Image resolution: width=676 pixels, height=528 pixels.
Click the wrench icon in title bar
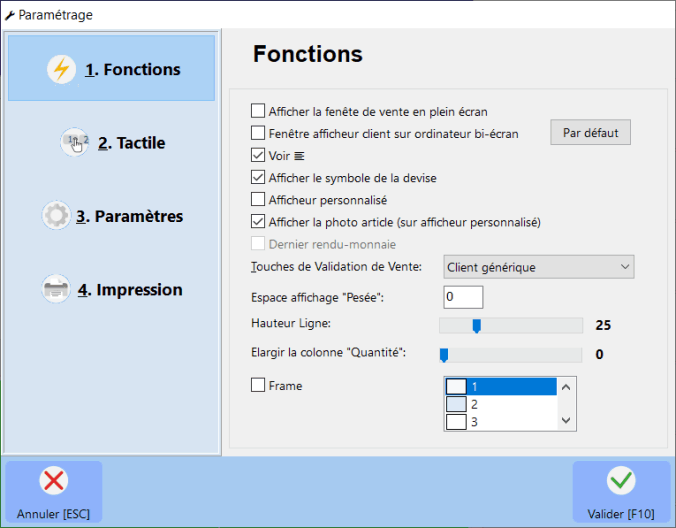[11, 15]
